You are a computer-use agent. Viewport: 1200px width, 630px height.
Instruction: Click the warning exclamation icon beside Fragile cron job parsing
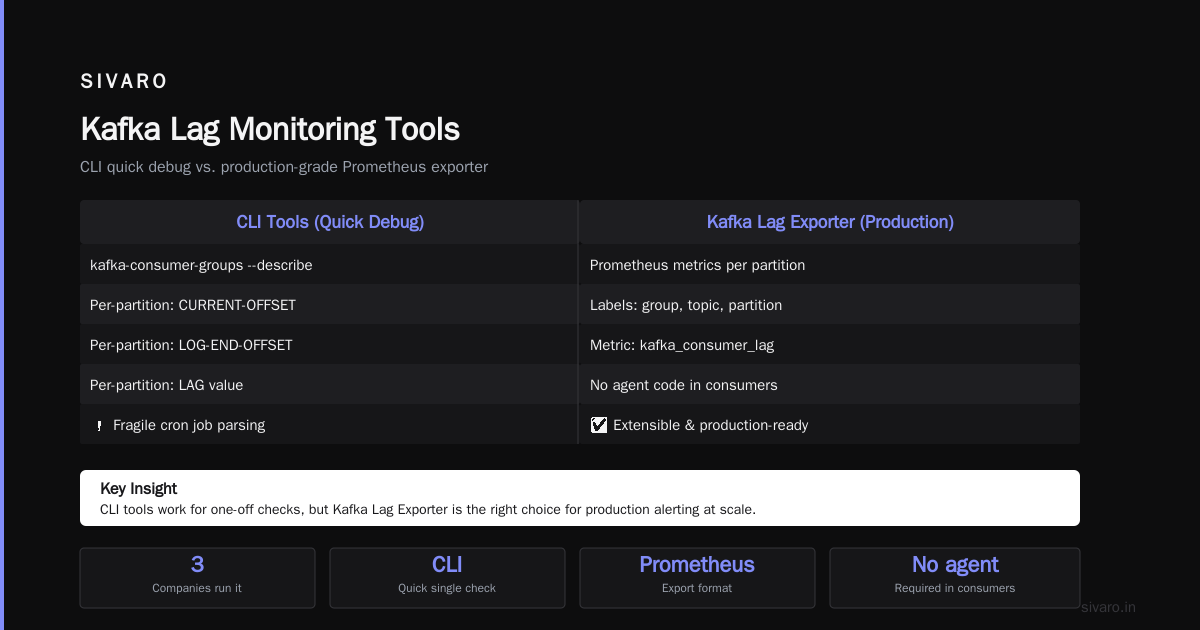point(99,425)
